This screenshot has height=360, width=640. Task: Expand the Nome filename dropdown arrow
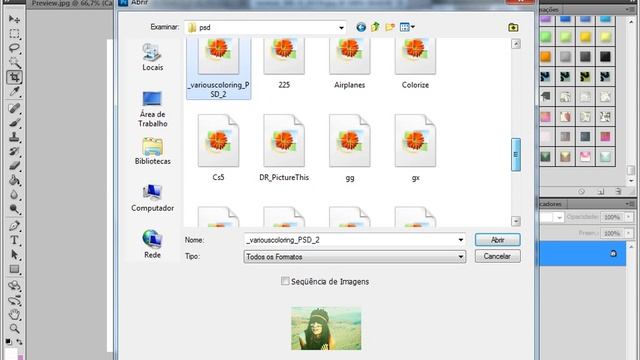coord(461,240)
